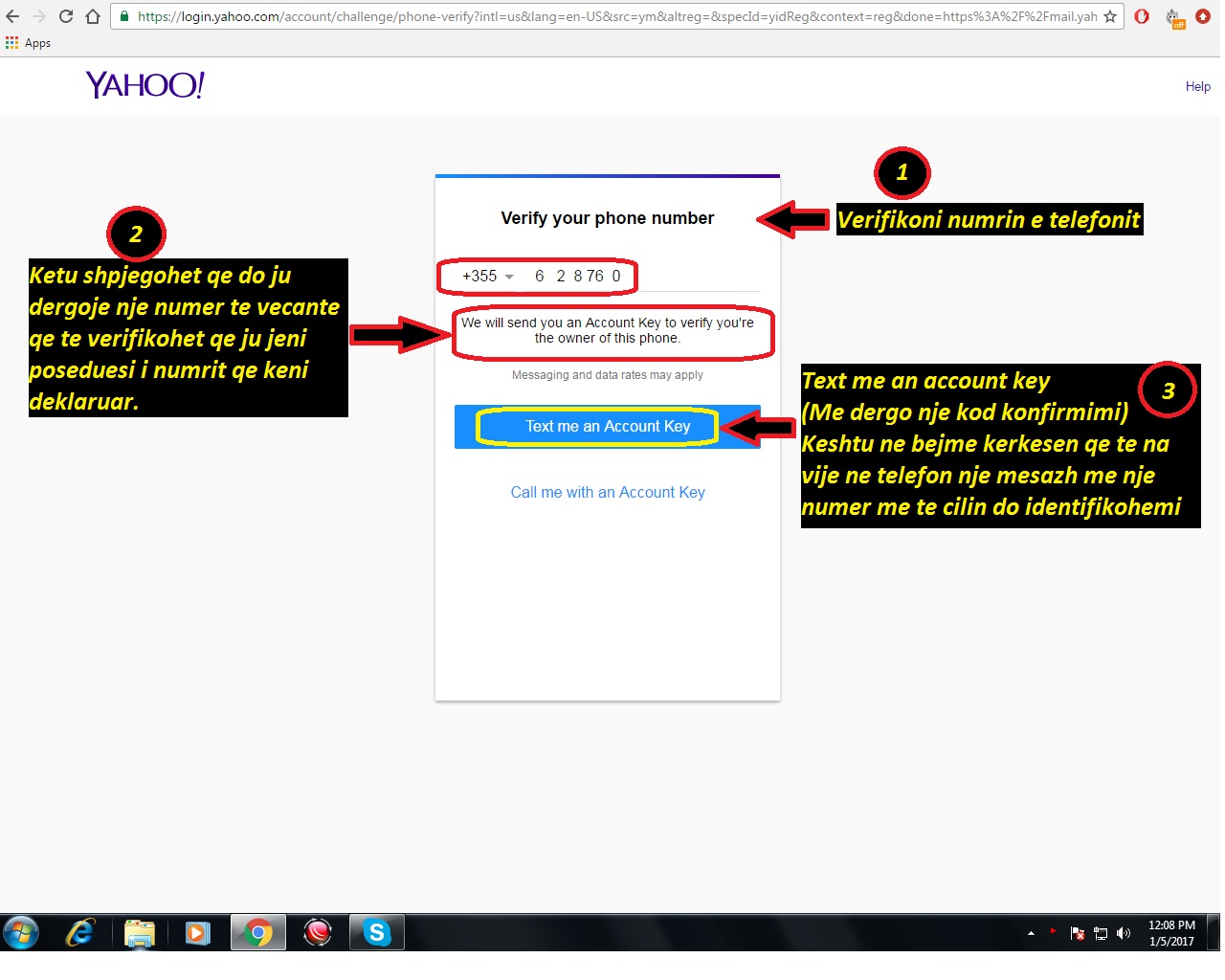Click the 'Messaging and data rates may apply' text
1225x980 pixels.
608,375
